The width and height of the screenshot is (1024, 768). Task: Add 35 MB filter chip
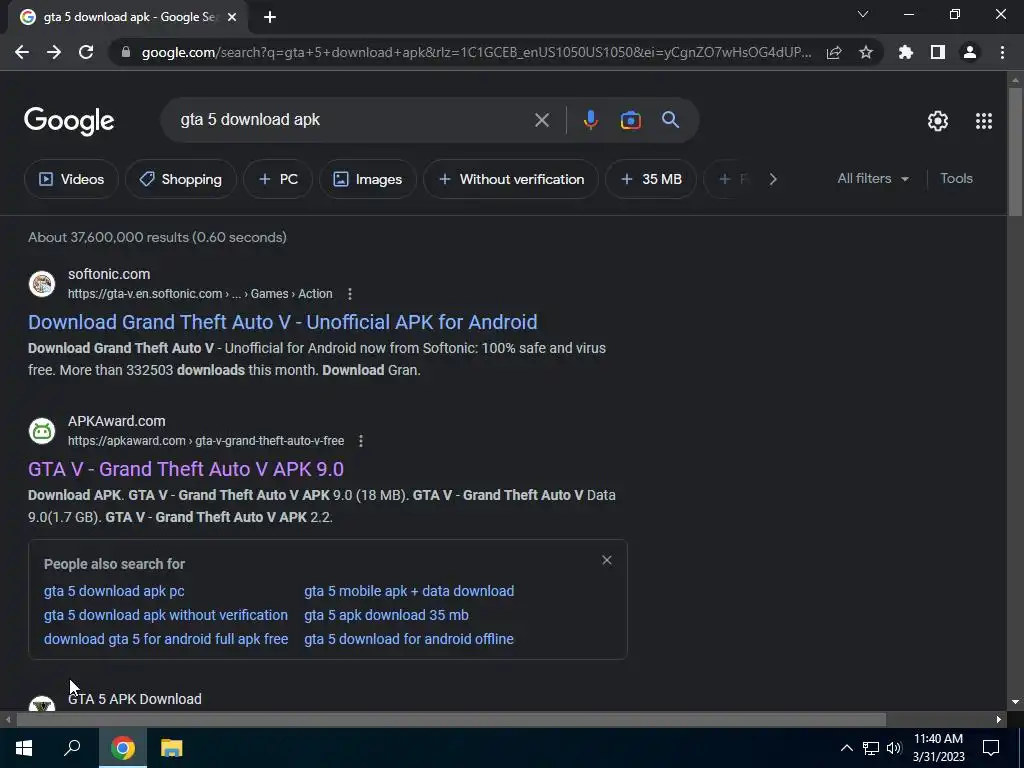(651, 179)
